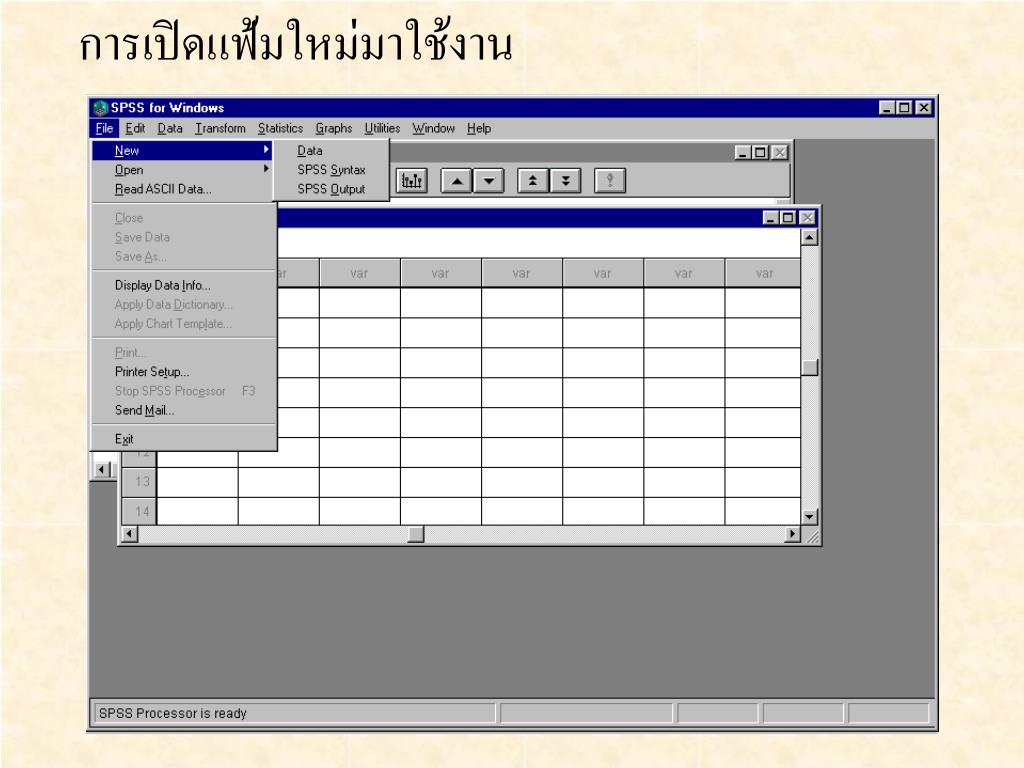This screenshot has width=1024, height=768.
Task: Minimize the output window behind the menu
Action: click(743, 152)
